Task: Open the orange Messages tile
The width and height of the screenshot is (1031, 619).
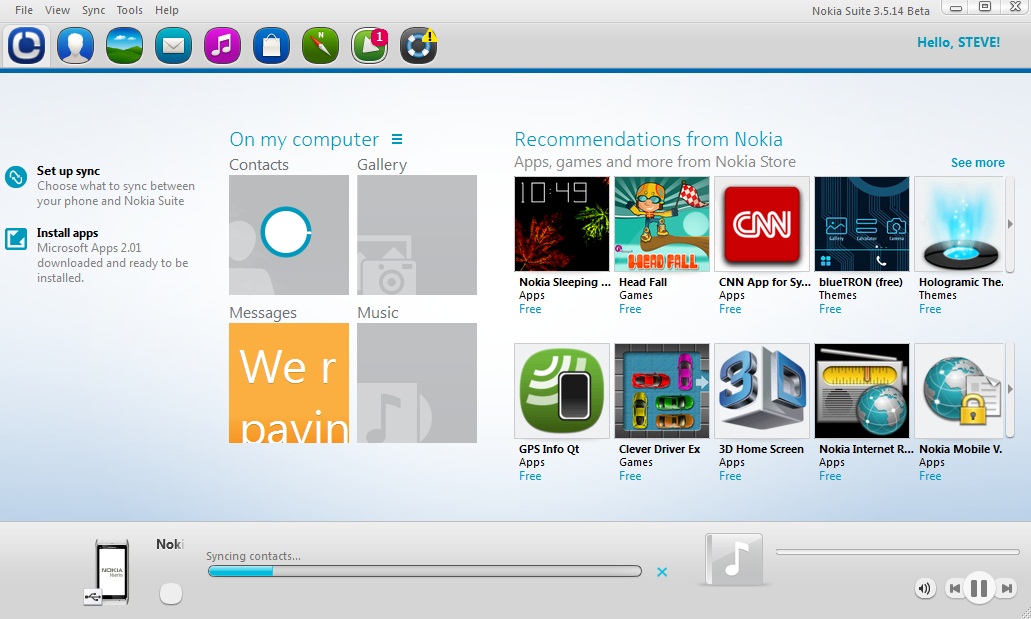Action: 289,383
